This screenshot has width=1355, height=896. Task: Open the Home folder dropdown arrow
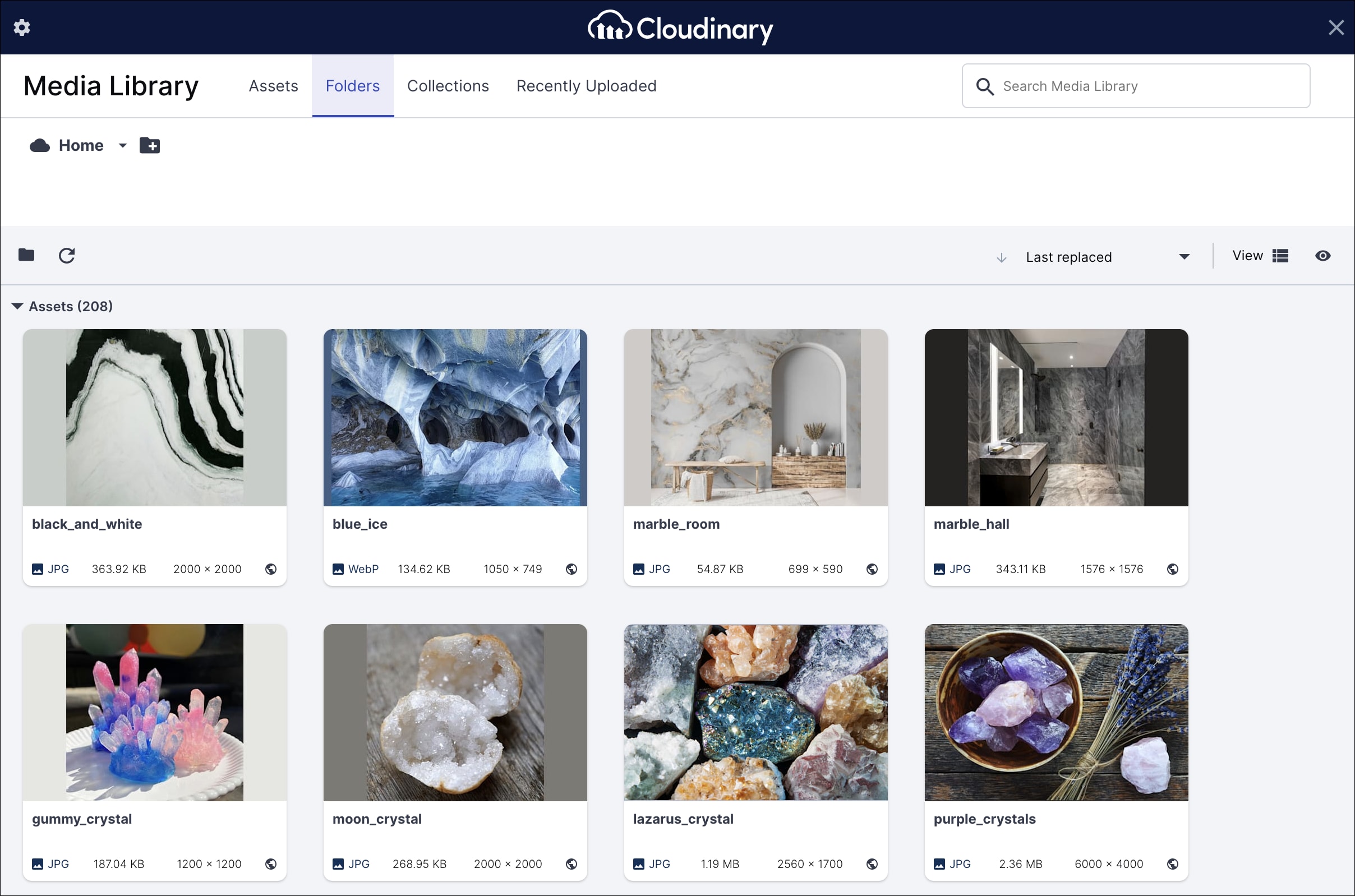(122, 146)
